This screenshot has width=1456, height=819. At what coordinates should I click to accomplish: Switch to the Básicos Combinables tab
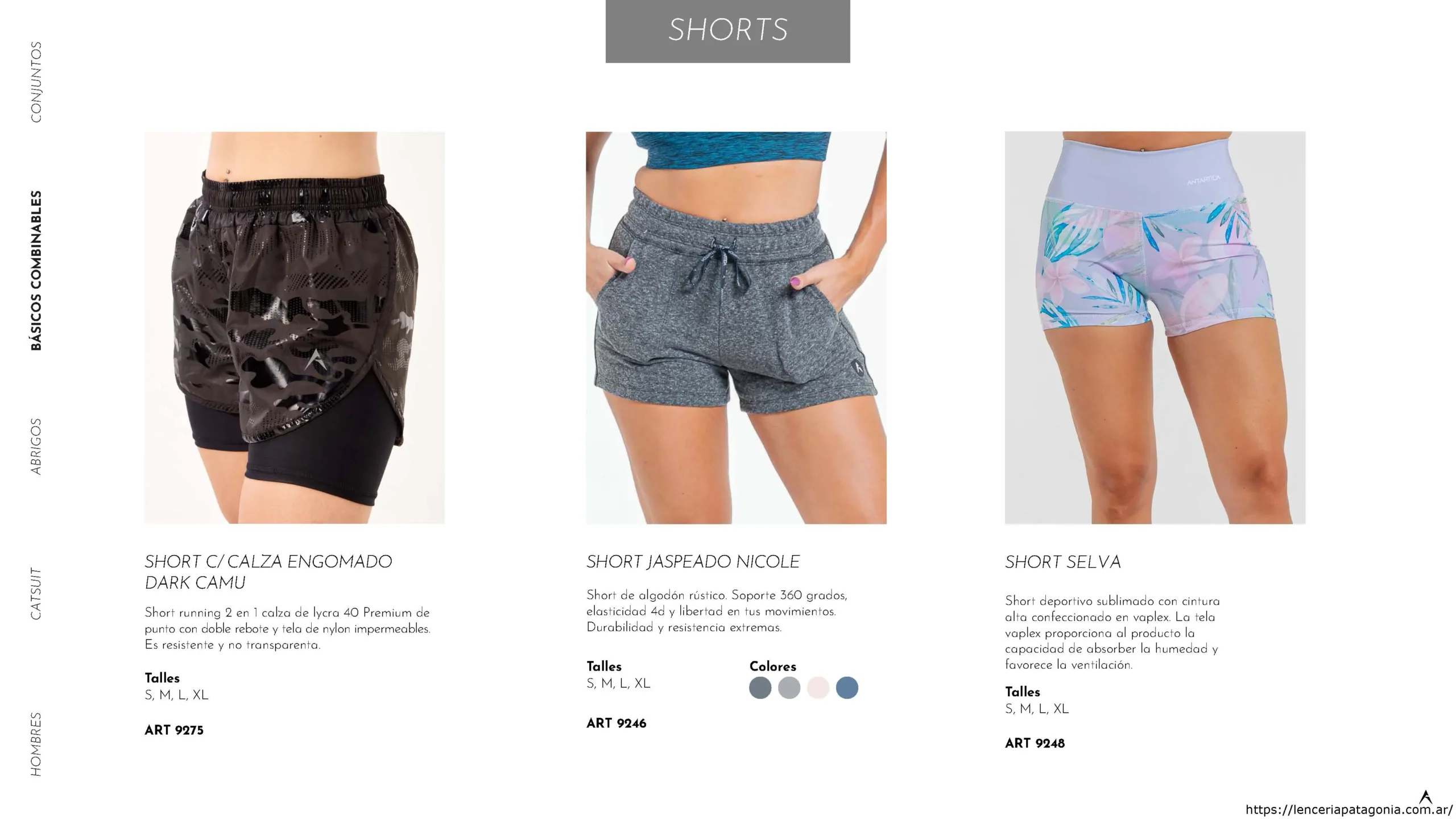36,270
